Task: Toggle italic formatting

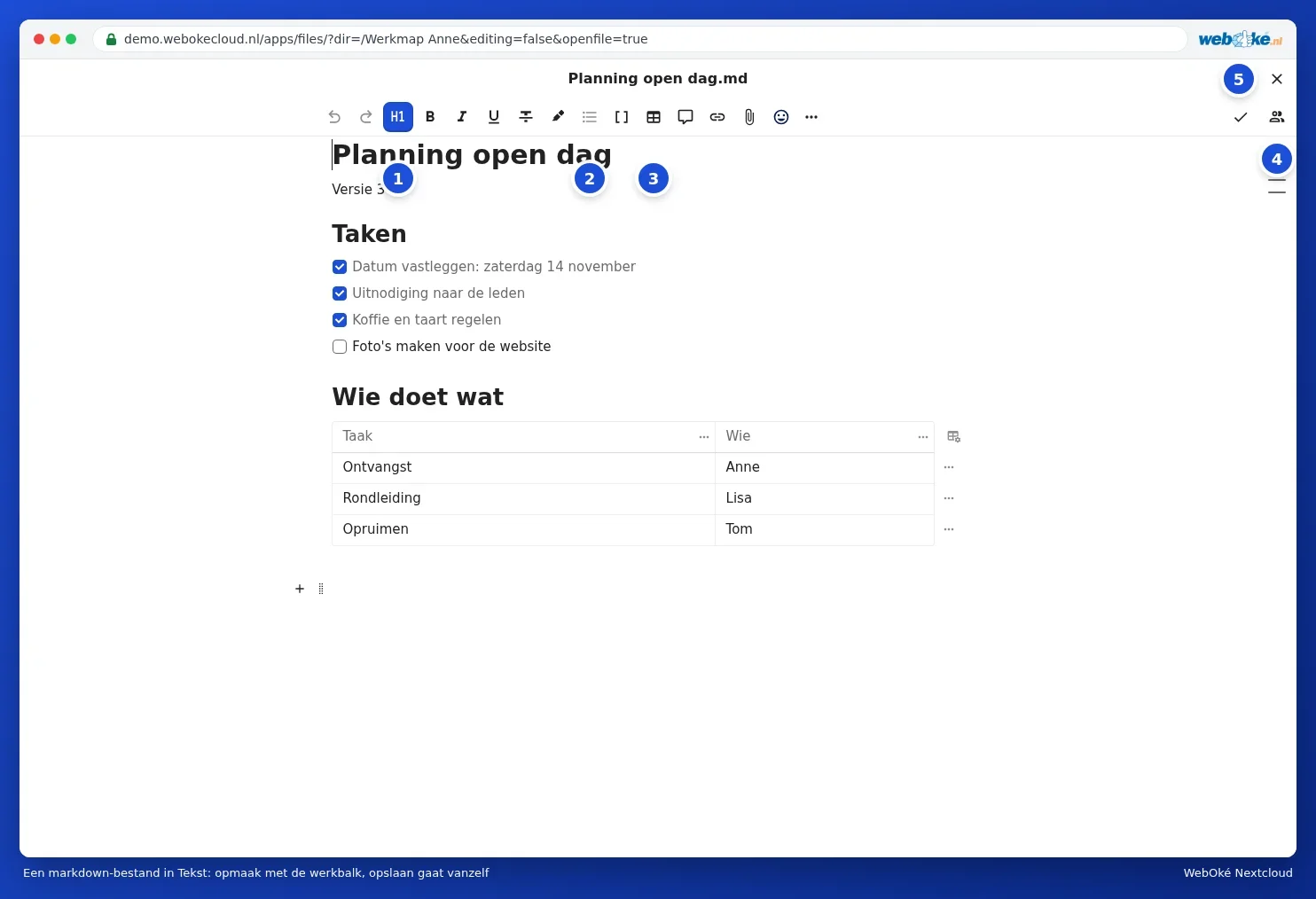Action: point(462,117)
